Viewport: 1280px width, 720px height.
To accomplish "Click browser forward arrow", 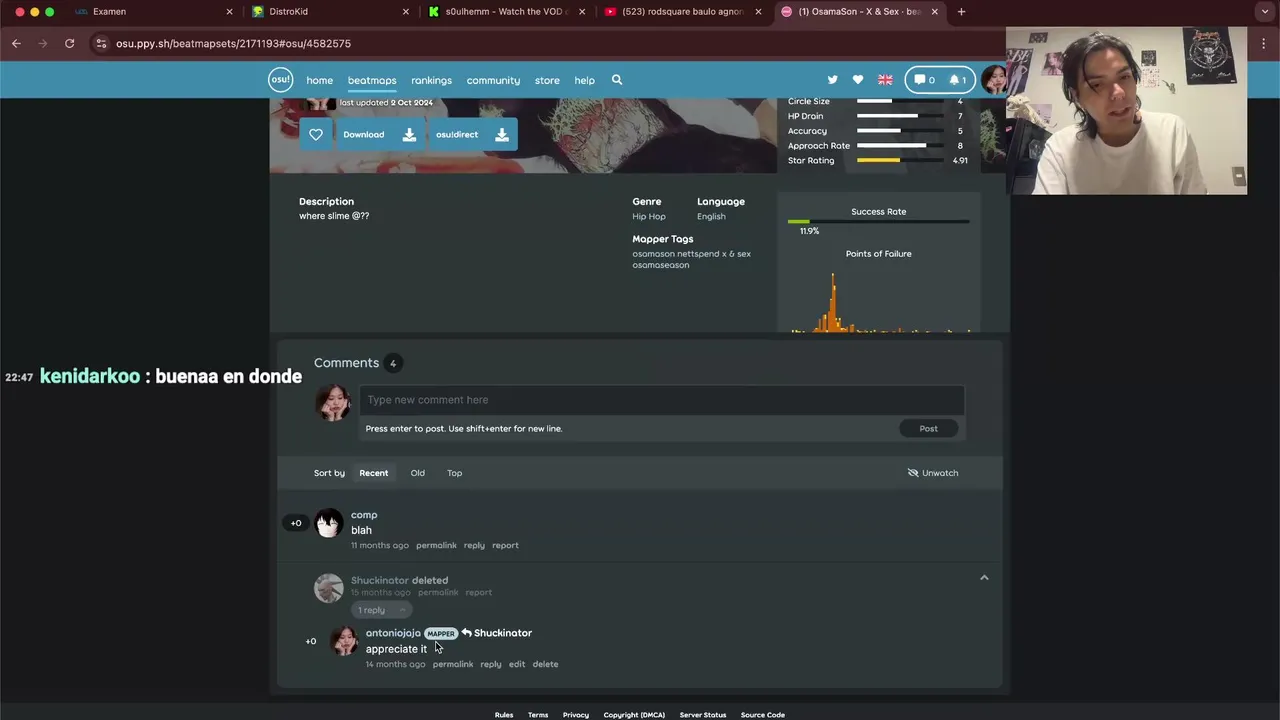I will [42, 43].
